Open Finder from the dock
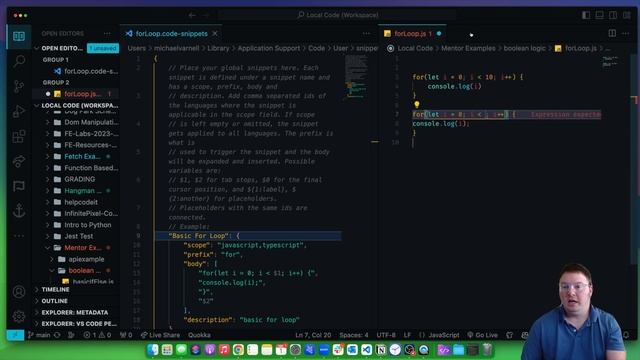Screen dimensions: 640x360 tap(153, 350)
